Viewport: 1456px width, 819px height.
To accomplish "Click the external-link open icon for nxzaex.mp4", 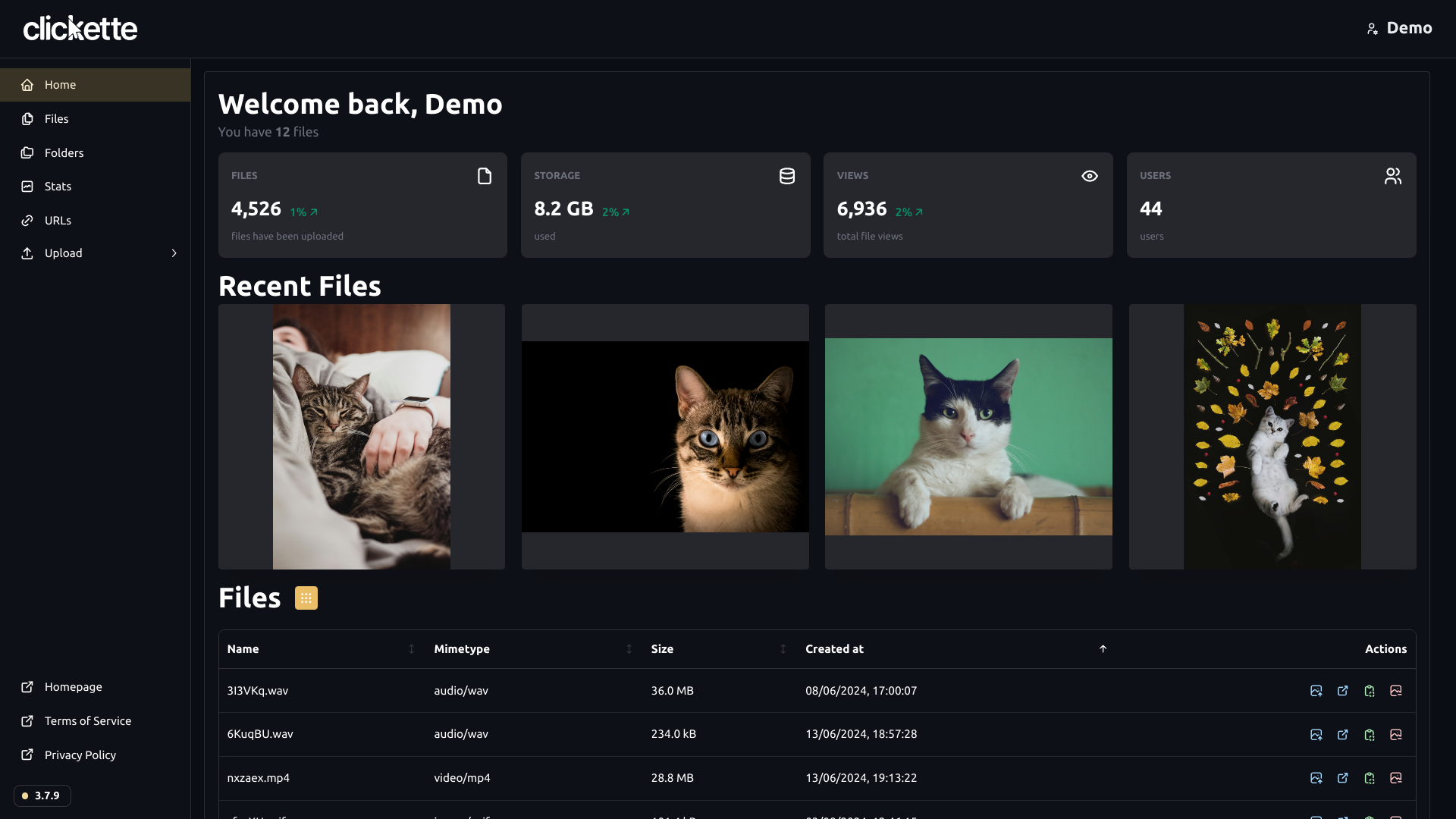I will (1342, 778).
